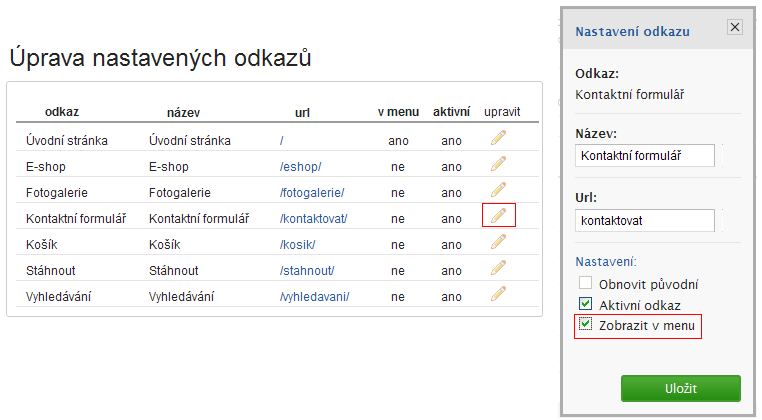762x420 pixels.
Task: Follow the /fotogalerie/ url link
Action: coord(312,193)
